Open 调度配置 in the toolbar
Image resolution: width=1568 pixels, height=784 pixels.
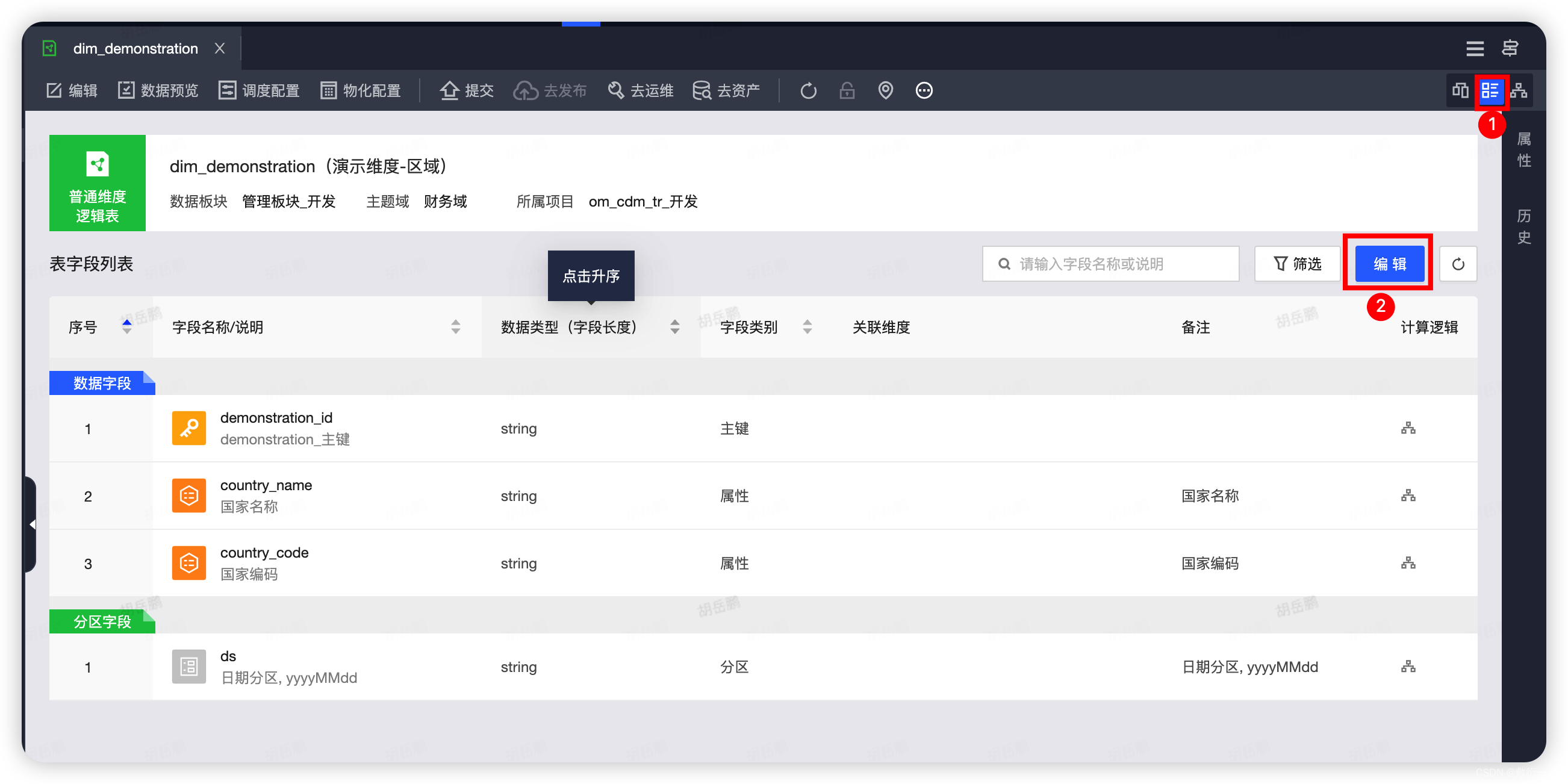[259, 91]
